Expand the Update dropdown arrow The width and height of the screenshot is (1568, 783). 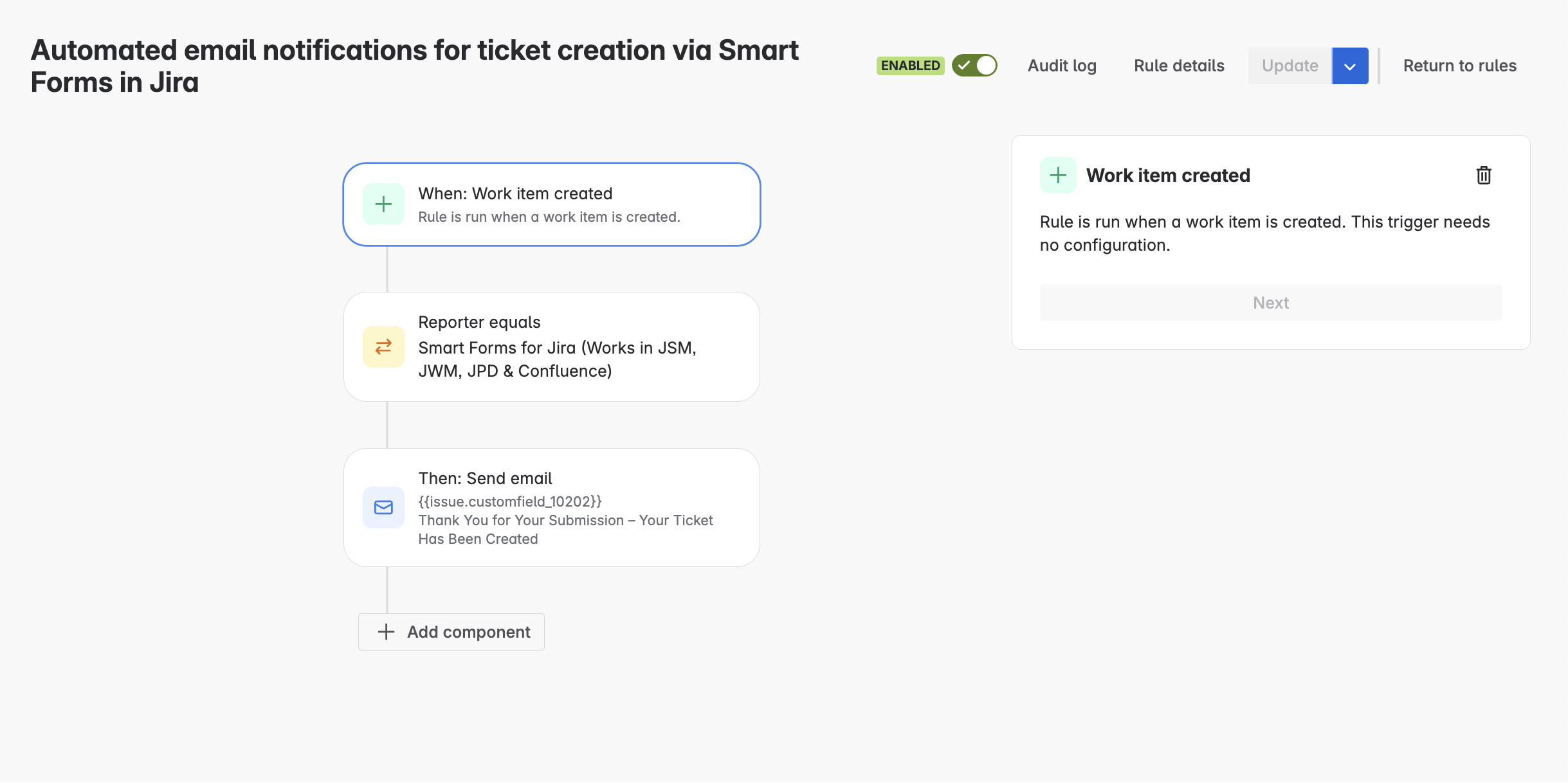pyautogui.click(x=1349, y=66)
